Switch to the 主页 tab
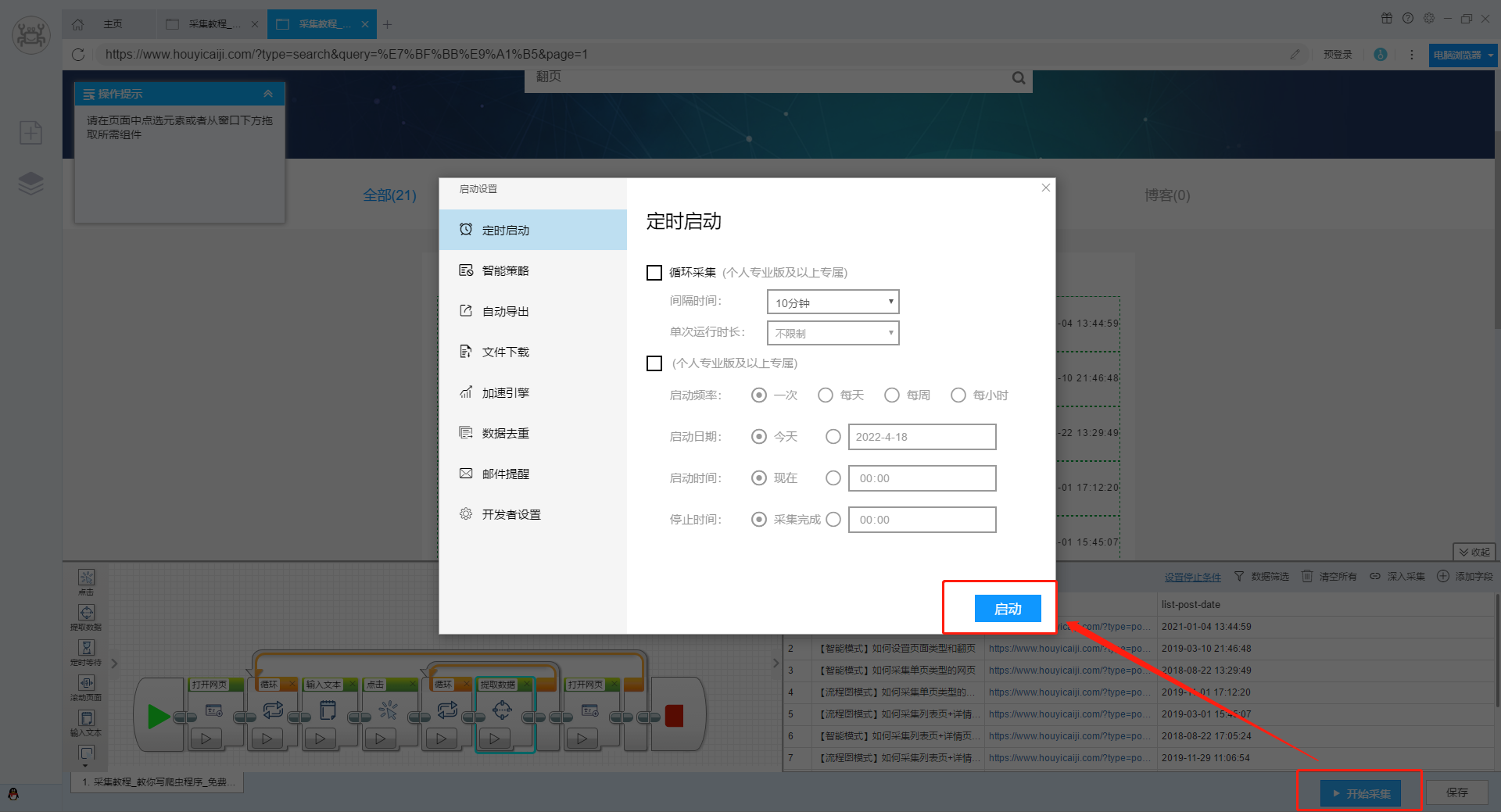Screen dimensions: 1501x812 pyautogui.click(x=109, y=24)
